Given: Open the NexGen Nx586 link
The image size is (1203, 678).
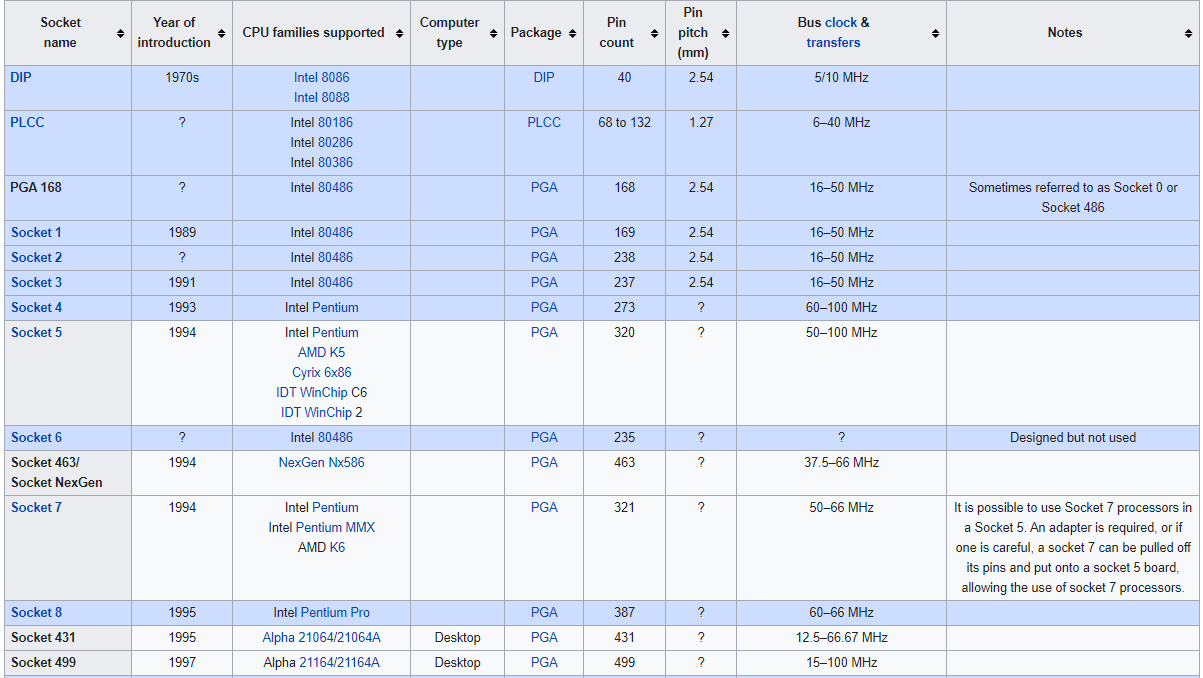Looking at the screenshot, I should [x=322, y=462].
